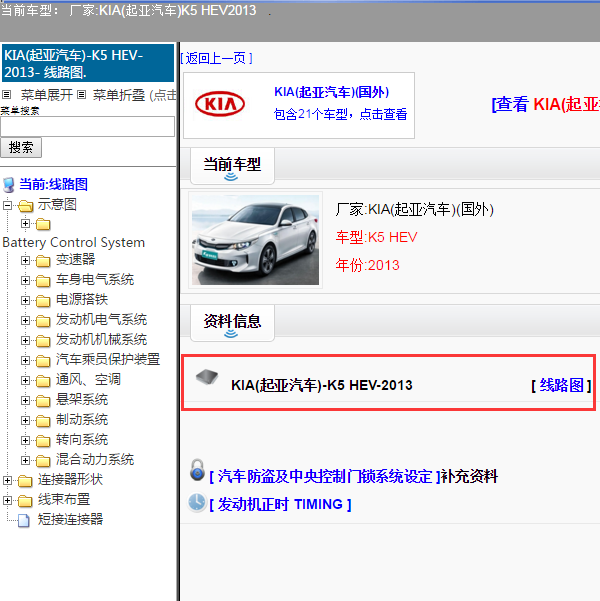
Task: Click the clock icon beside engine timing link
Action: point(197,502)
